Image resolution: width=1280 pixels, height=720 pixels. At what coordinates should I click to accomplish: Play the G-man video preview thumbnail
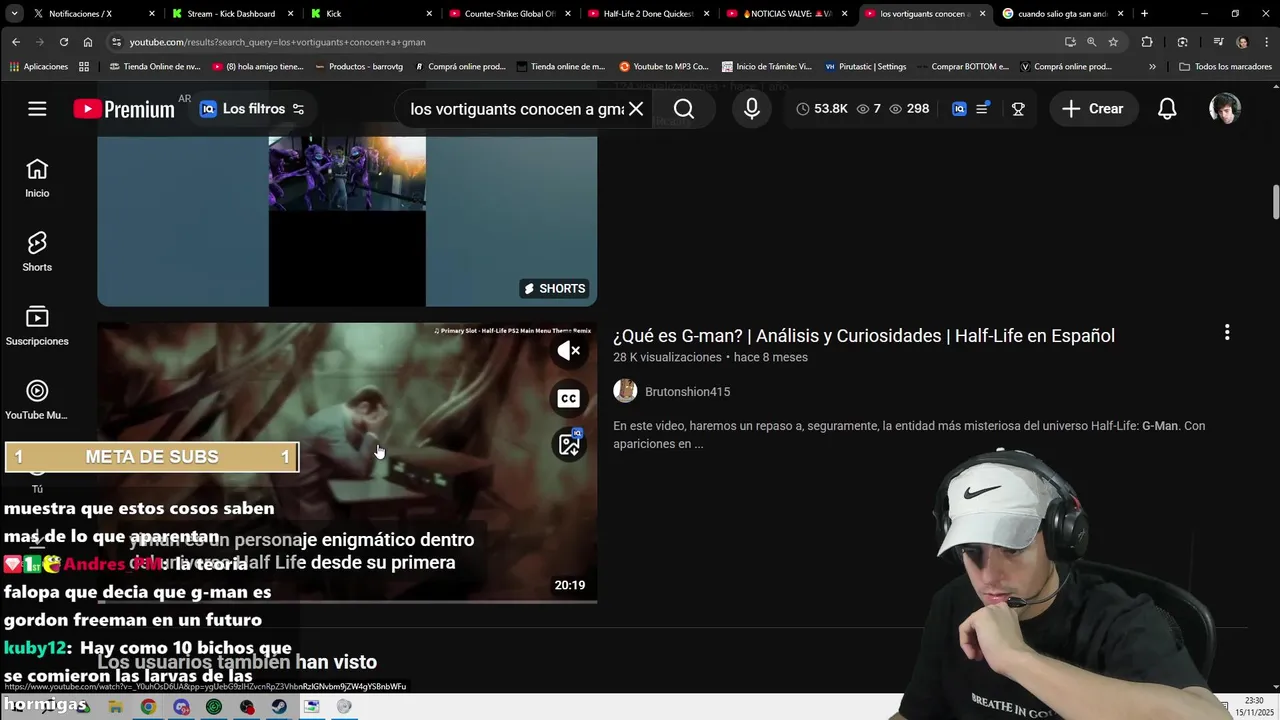click(x=347, y=462)
